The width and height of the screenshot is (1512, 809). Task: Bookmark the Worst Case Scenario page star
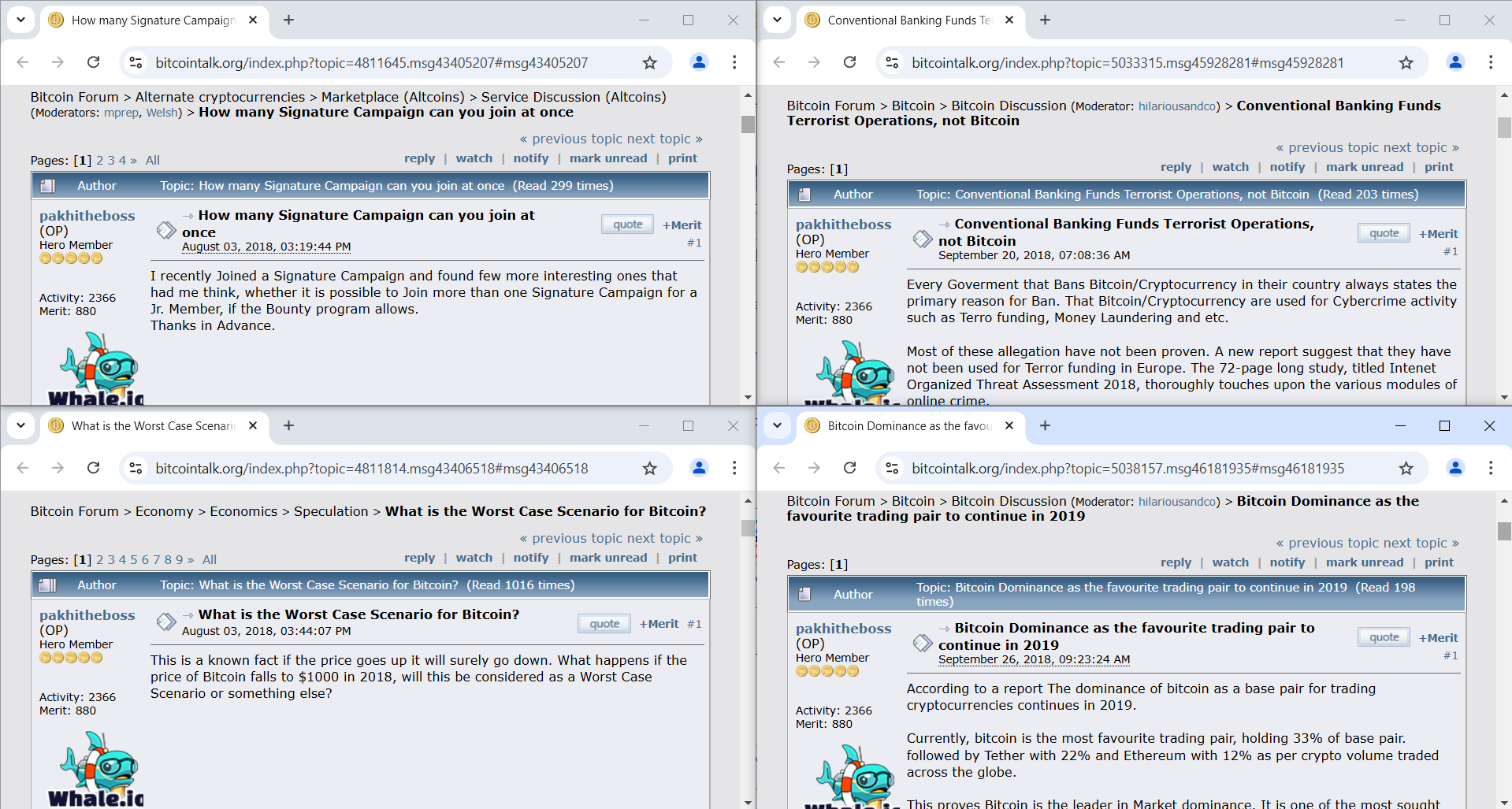[x=649, y=468]
